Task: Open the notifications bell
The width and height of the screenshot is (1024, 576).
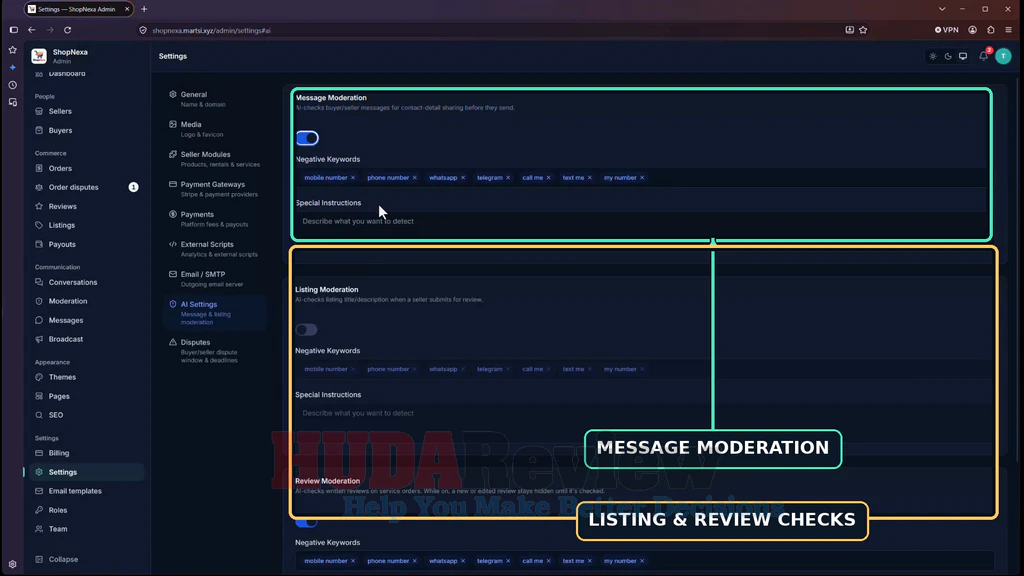Action: pyautogui.click(x=984, y=56)
